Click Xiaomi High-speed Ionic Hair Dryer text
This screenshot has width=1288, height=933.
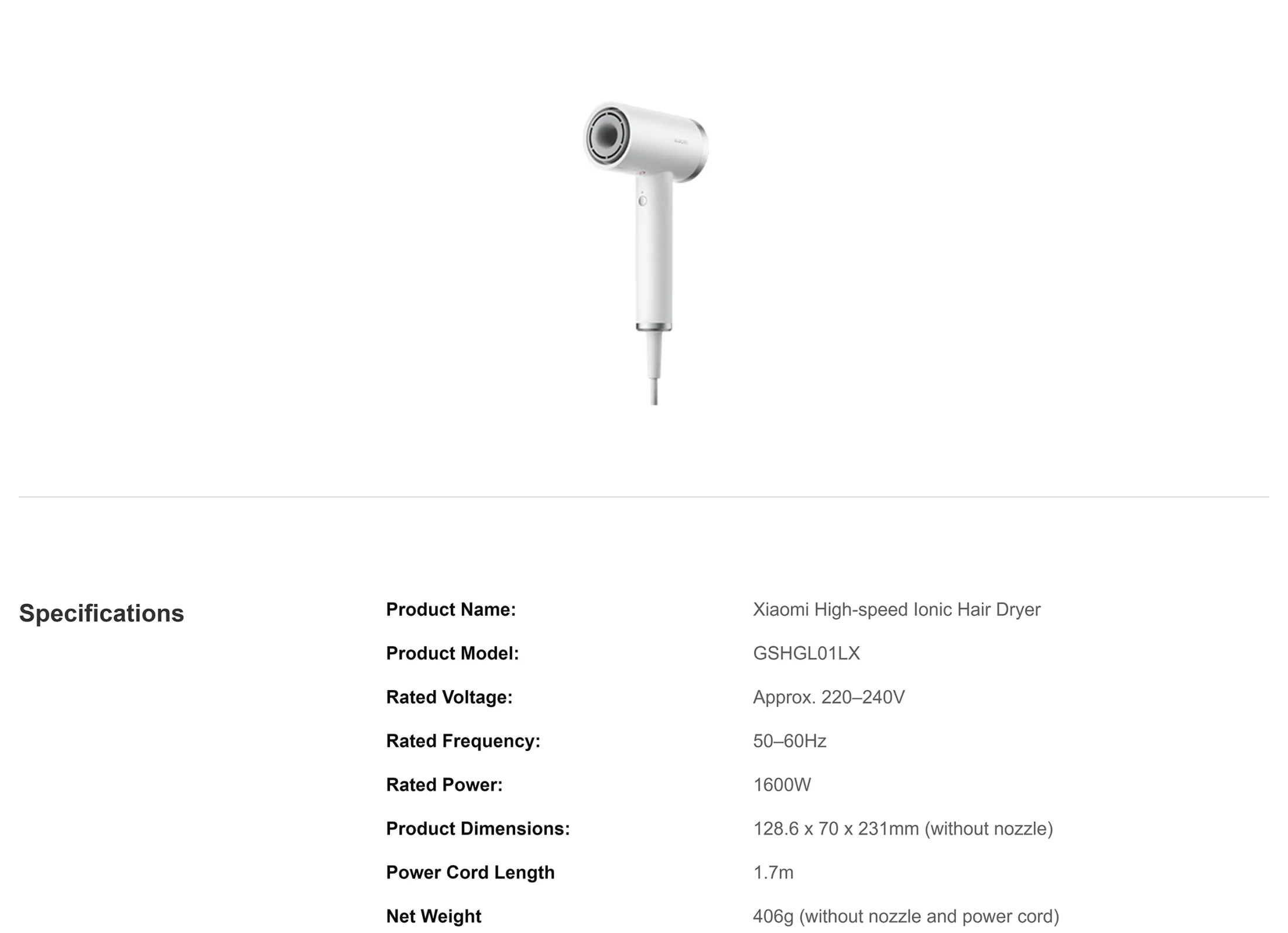(x=896, y=609)
